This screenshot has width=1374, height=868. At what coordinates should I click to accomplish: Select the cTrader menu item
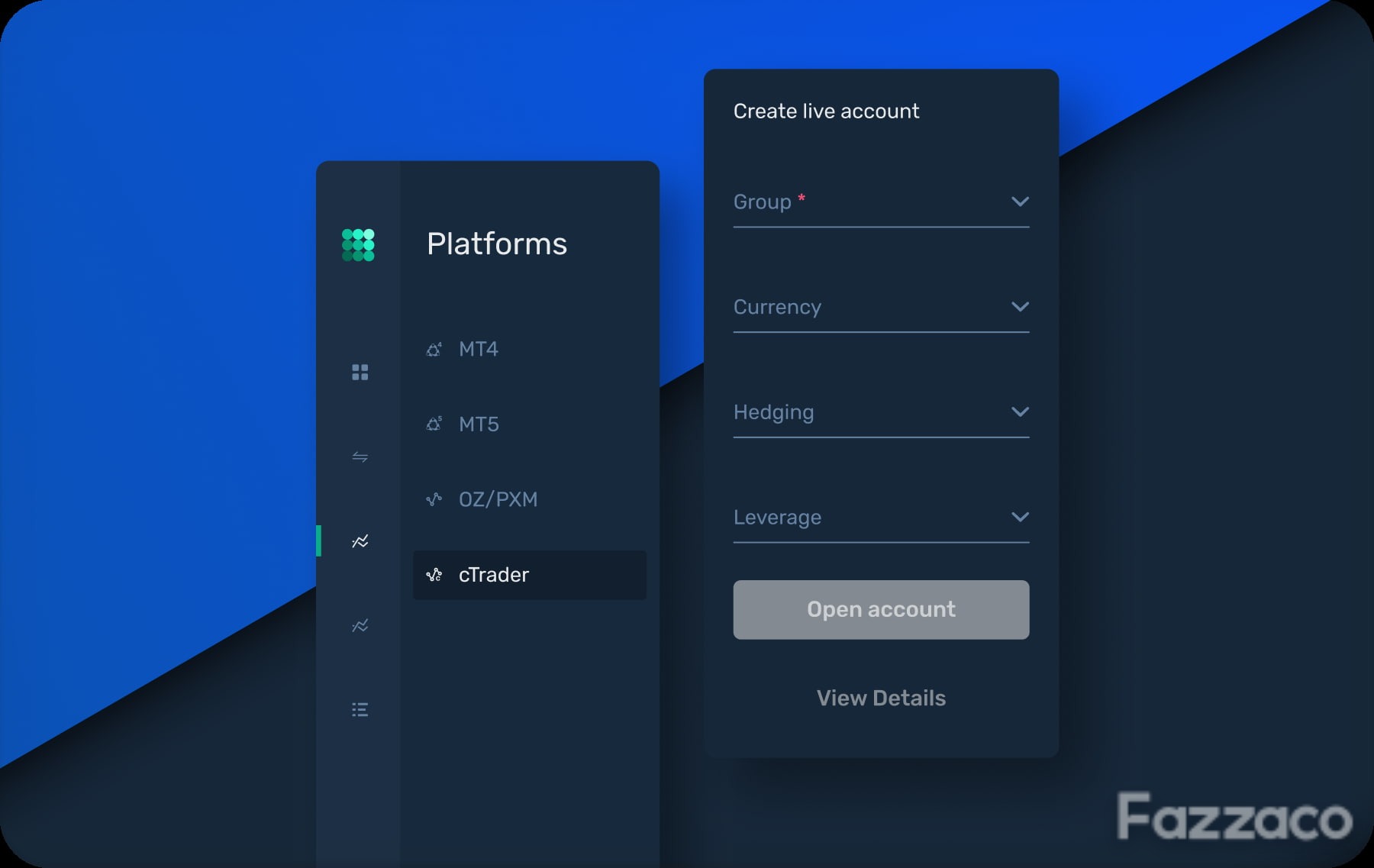click(530, 575)
